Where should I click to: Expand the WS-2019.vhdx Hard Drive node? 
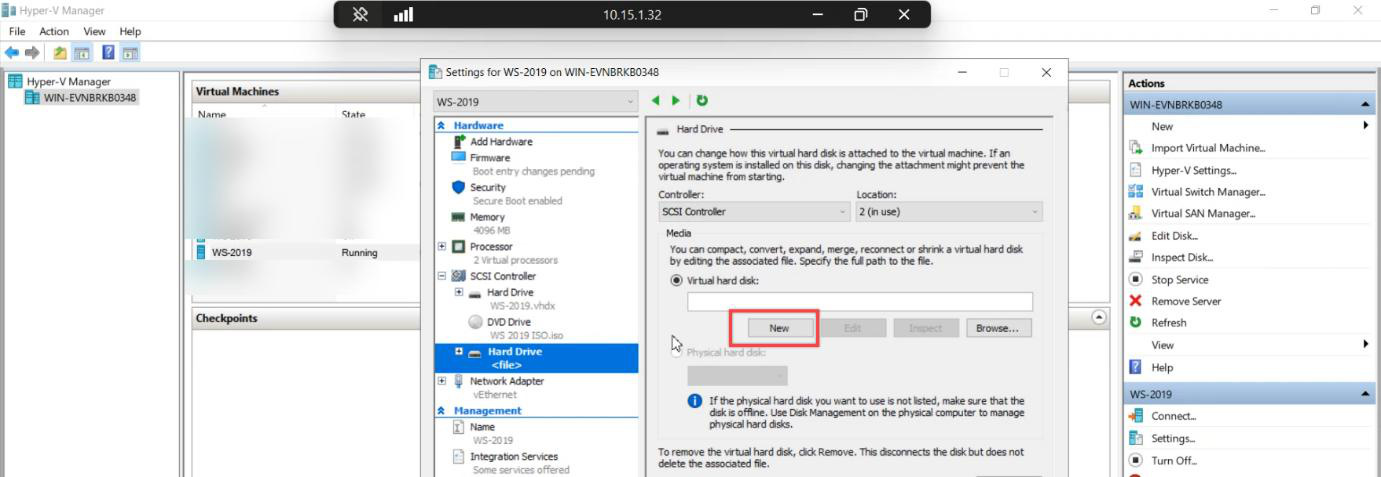(459, 292)
